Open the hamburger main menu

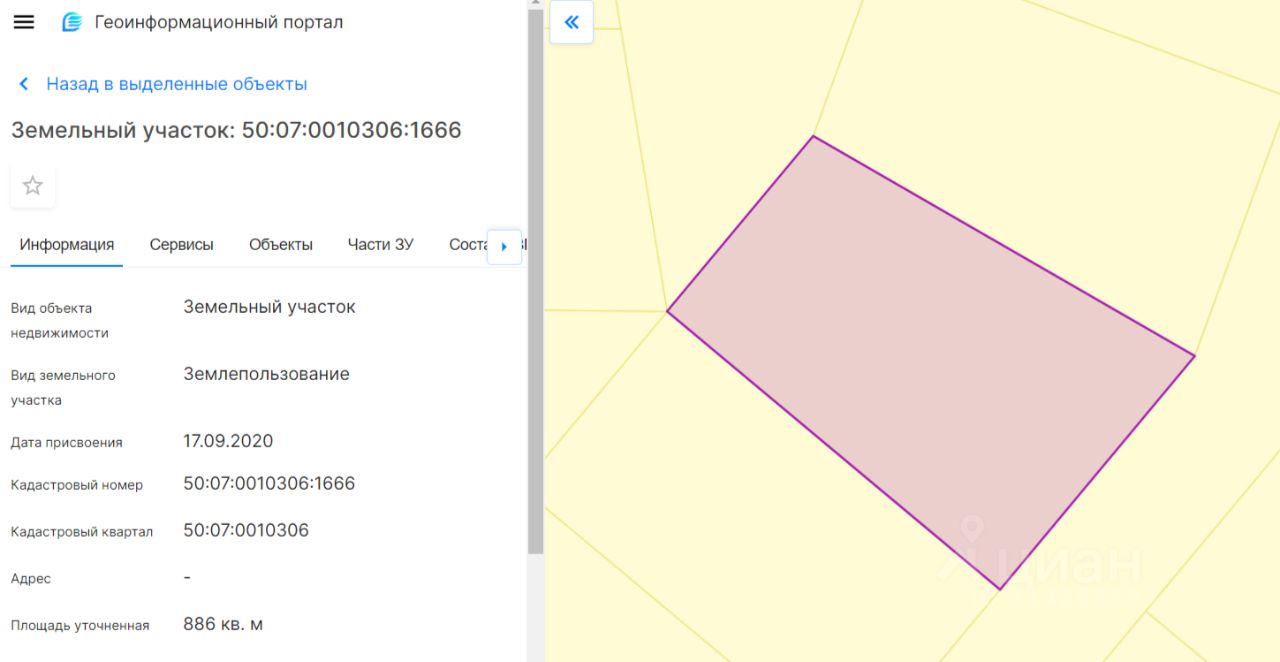(x=23, y=22)
